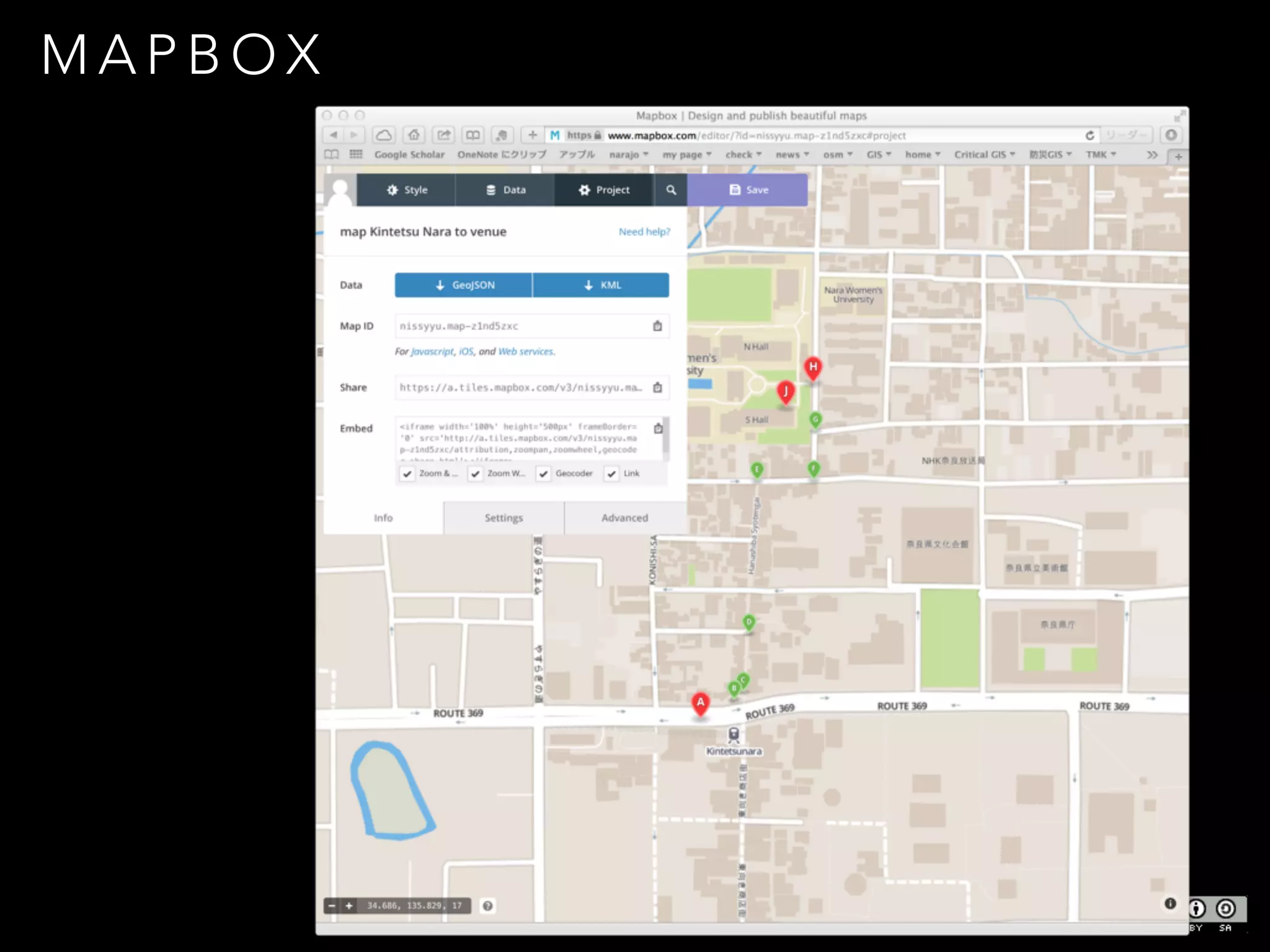Click the browser home icon
Image resolution: width=1270 pixels, height=952 pixels.
tap(414, 135)
